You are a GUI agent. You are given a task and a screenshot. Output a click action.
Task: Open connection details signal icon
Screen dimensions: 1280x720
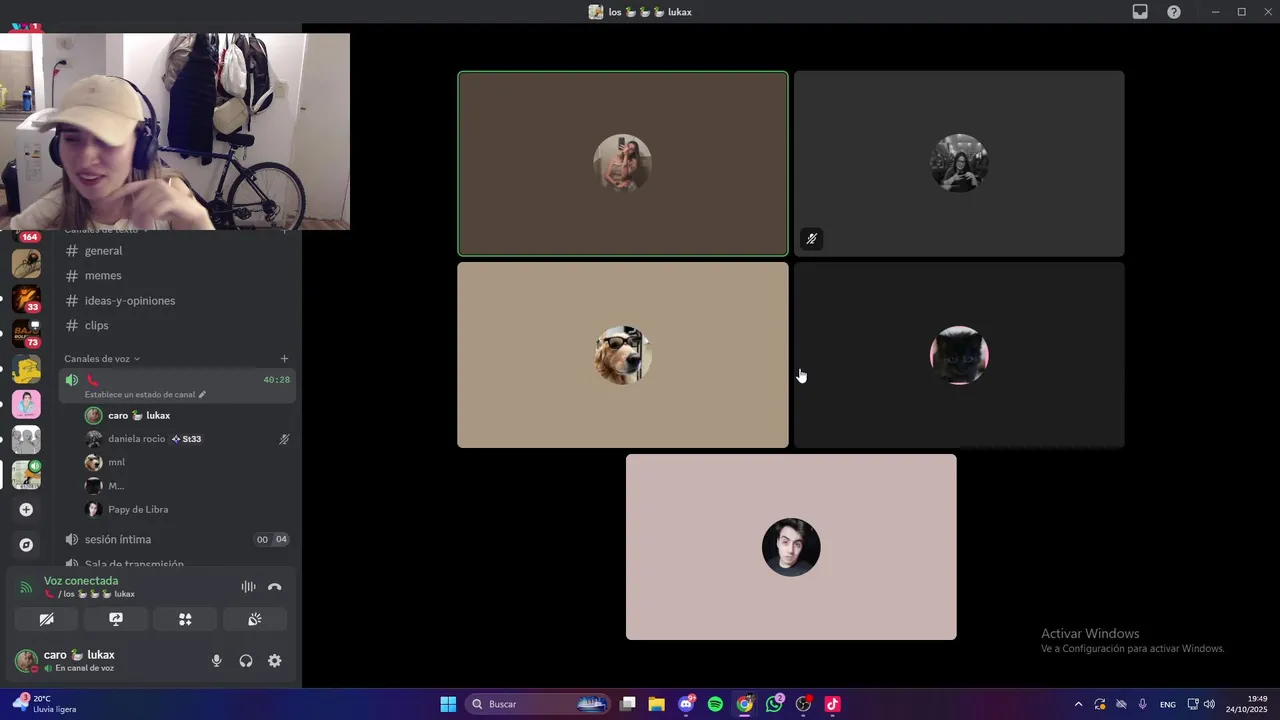[26, 587]
